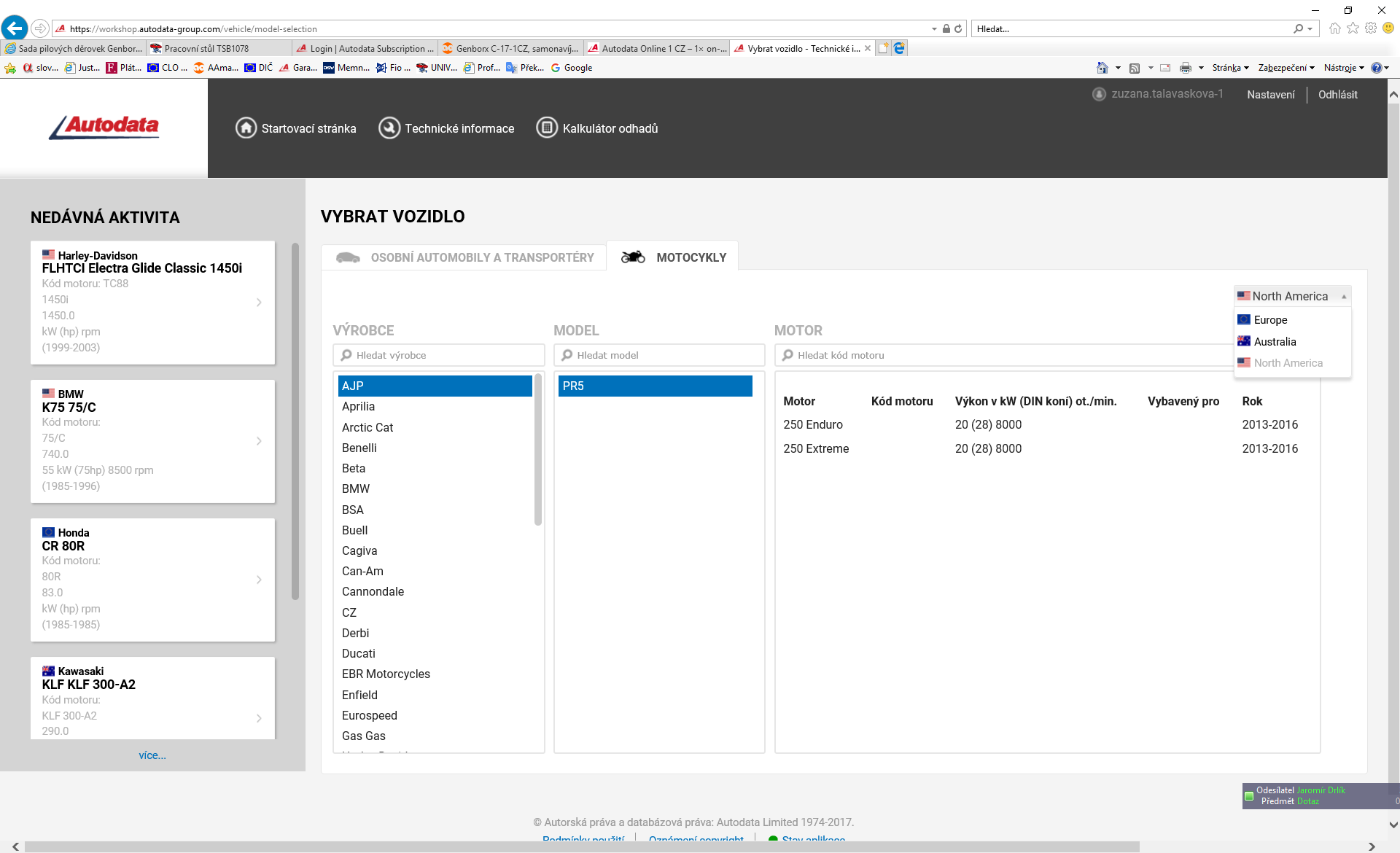
Task: Click the manufacturer list scrollbar
Action: coord(538,449)
